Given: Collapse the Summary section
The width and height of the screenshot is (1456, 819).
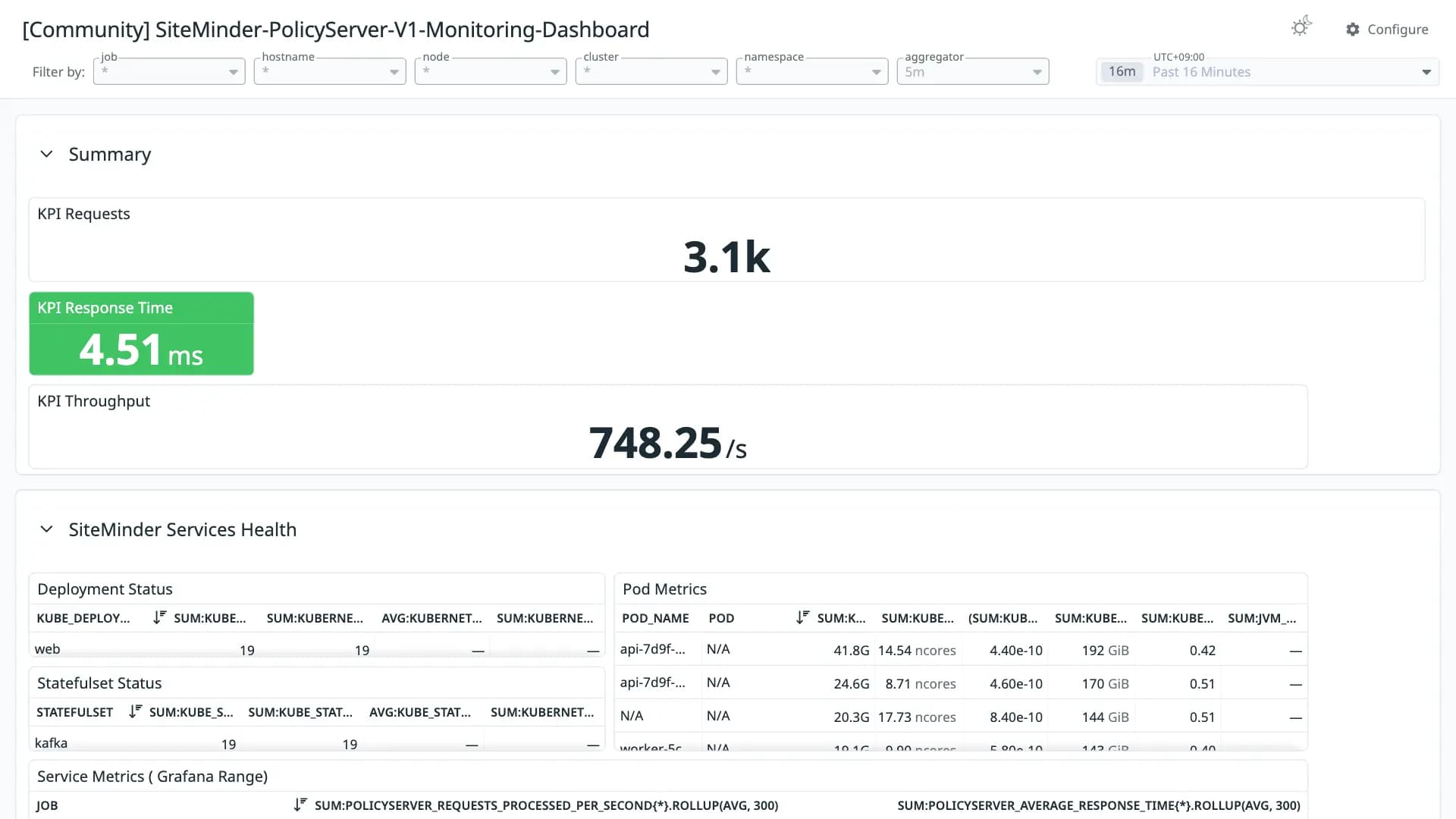Looking at the screenshot, I should pos(46,154).
